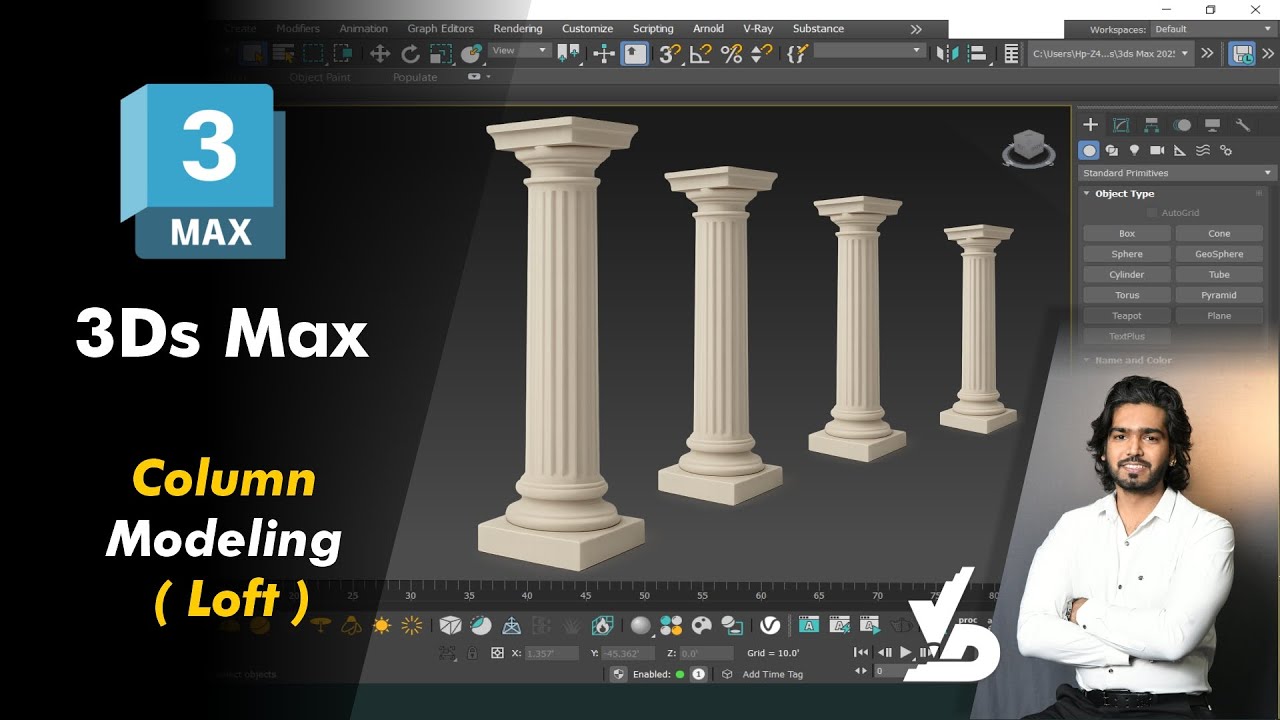
Task: Select the Systems category icon
Action: (x=1226, y=150)
